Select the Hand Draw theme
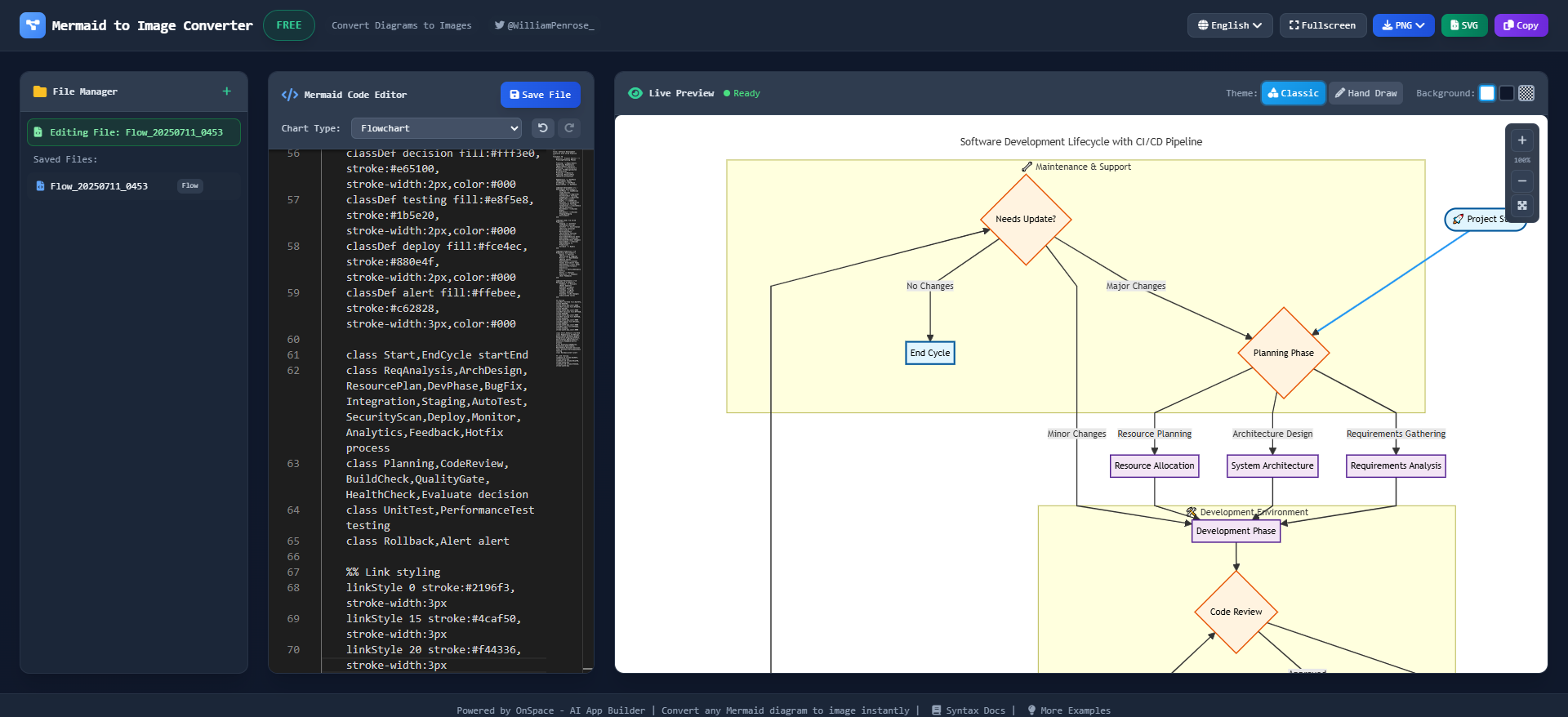The height and width of the screenshot is (717, 1568). pos(1365,93)
